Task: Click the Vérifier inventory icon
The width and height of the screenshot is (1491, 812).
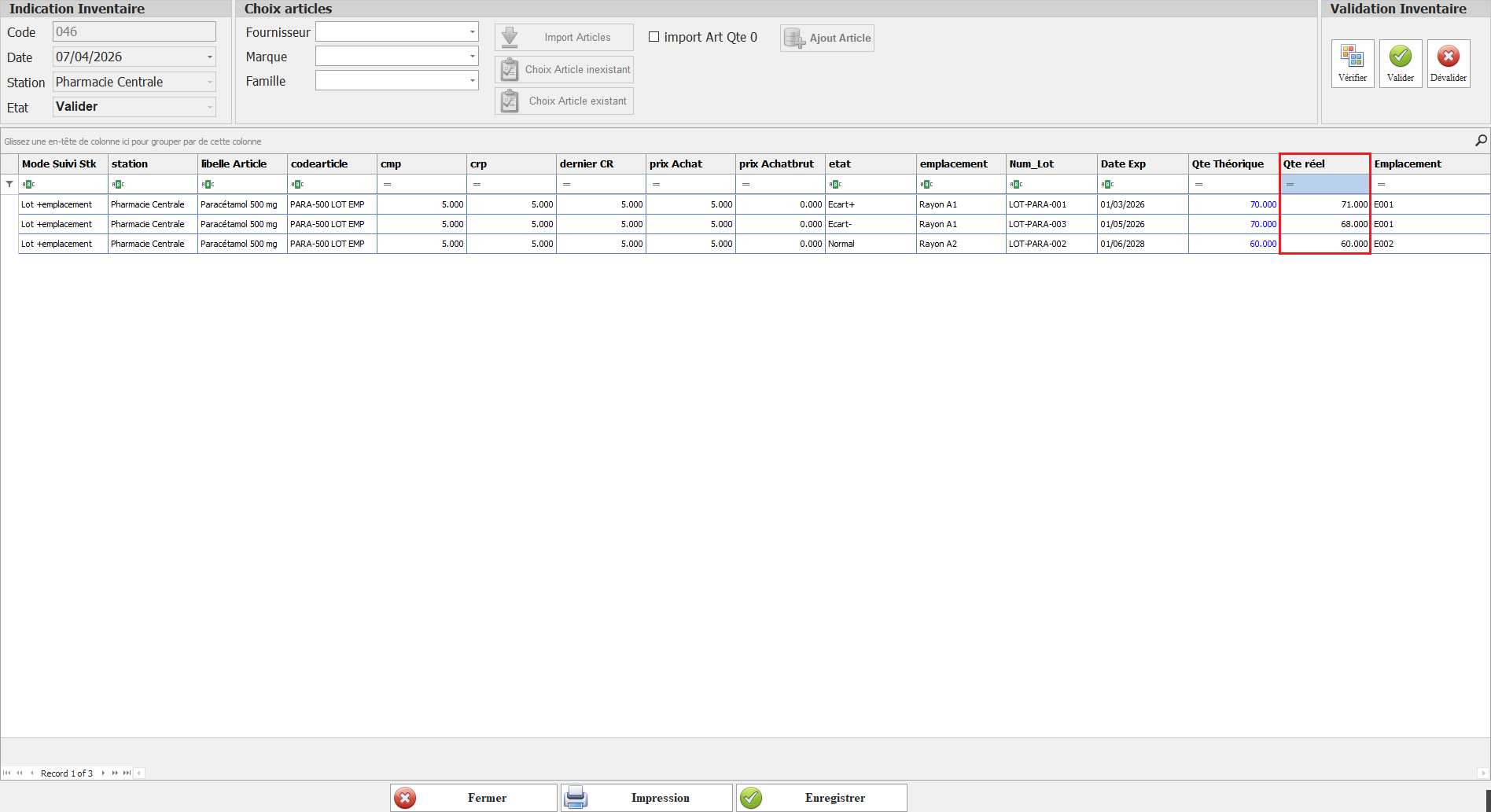Action: (1352, 57)
